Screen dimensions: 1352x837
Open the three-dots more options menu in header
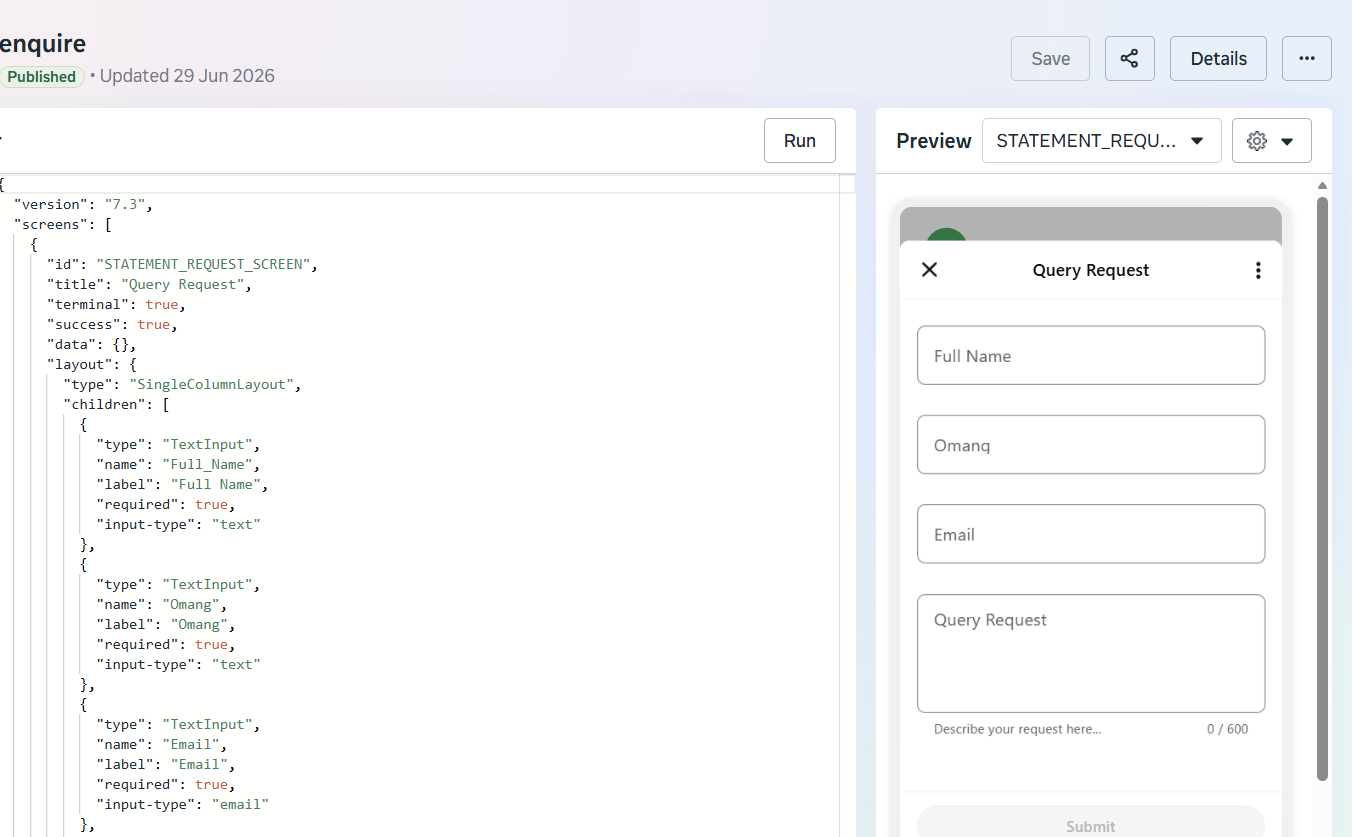click(x=1306, y=58)
